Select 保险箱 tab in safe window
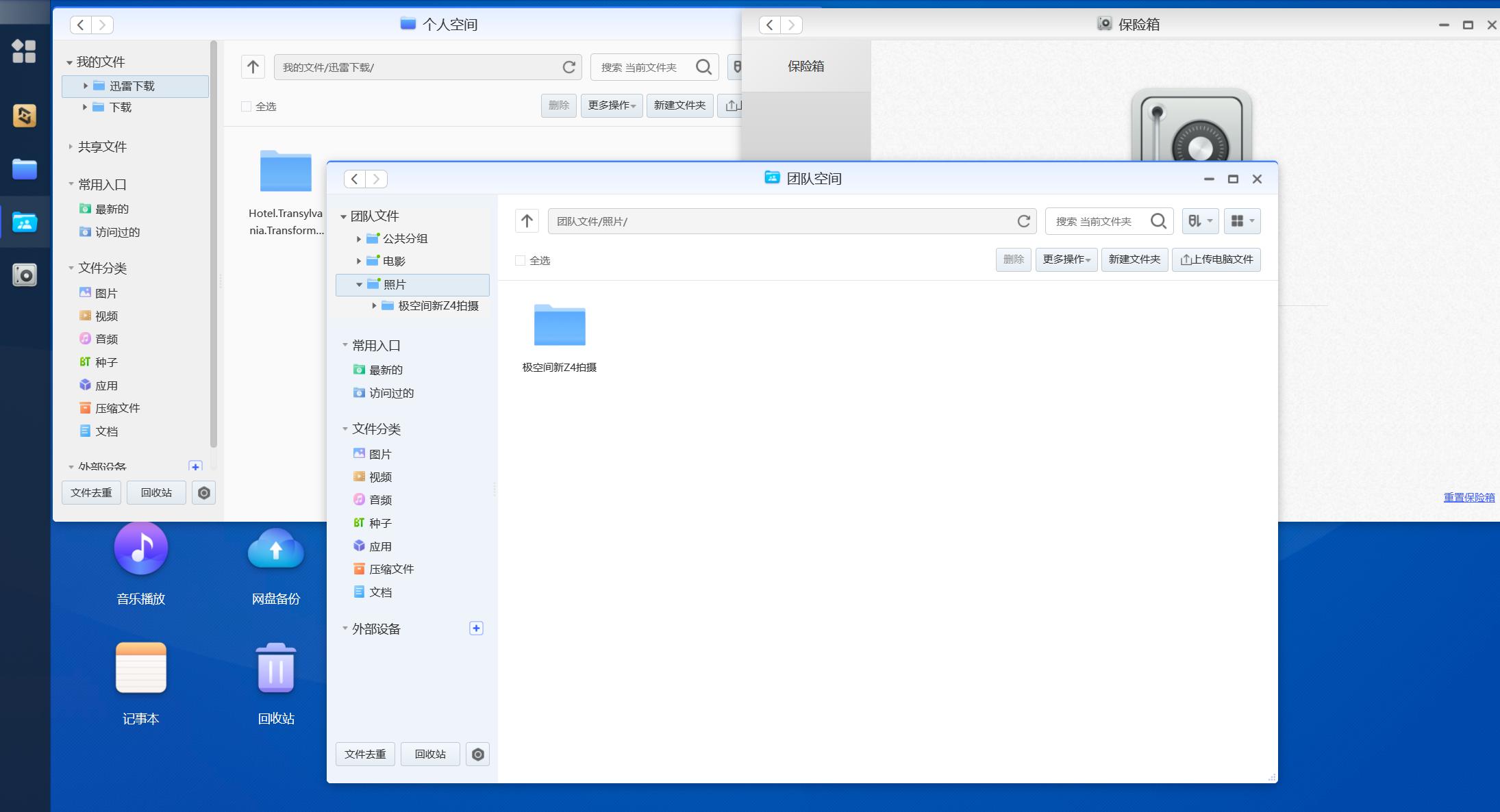The height and width of the screenshot is (812, 1500). click(x=805, y=66)
